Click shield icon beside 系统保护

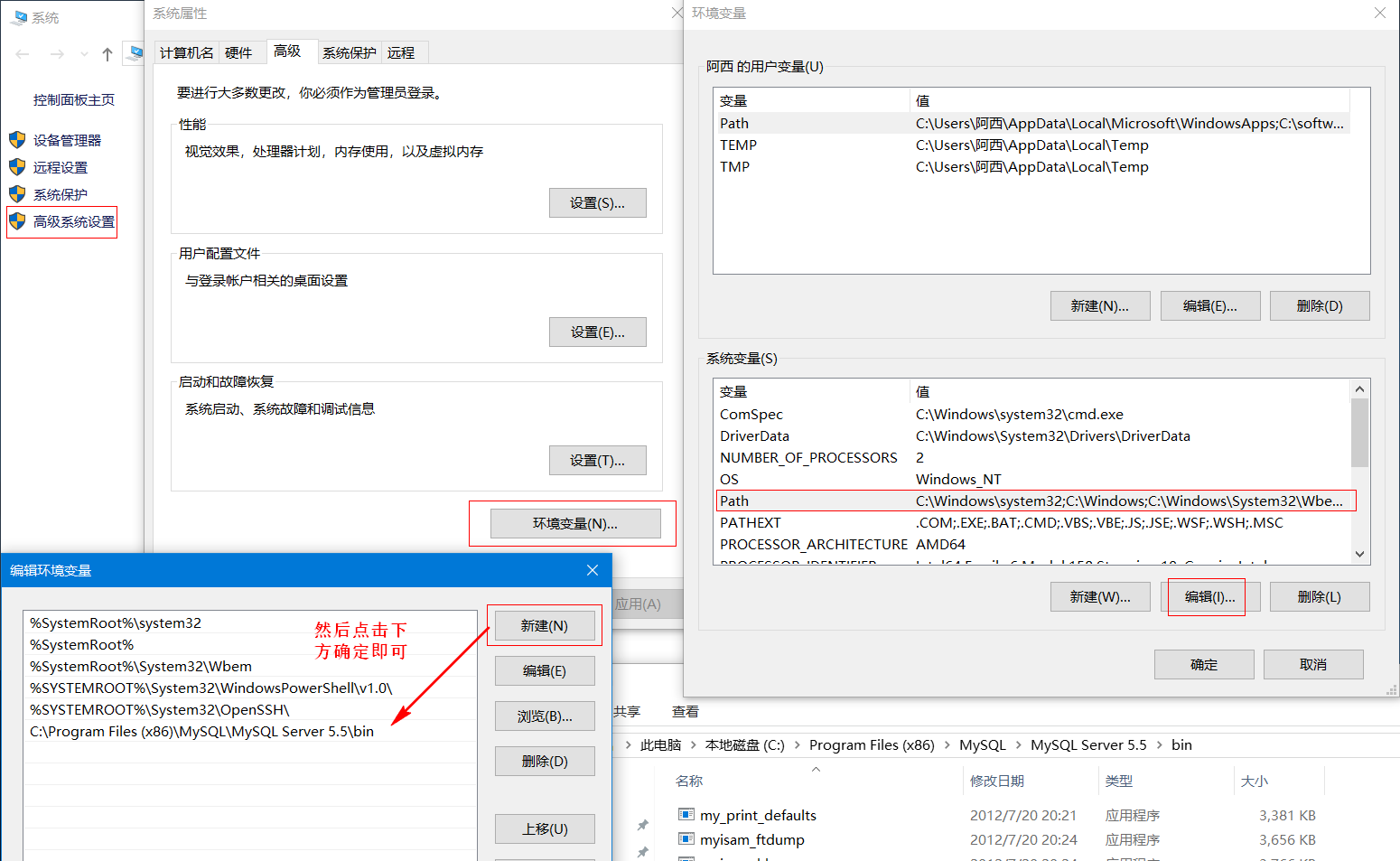coord(17,194)
